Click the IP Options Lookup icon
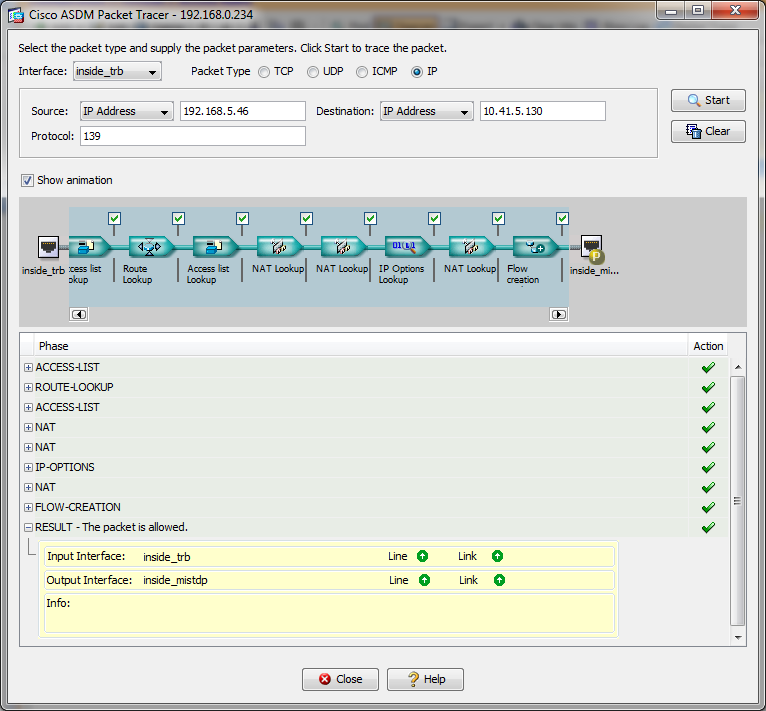Viewport: 766px width, 711px height. click(407, 247)
